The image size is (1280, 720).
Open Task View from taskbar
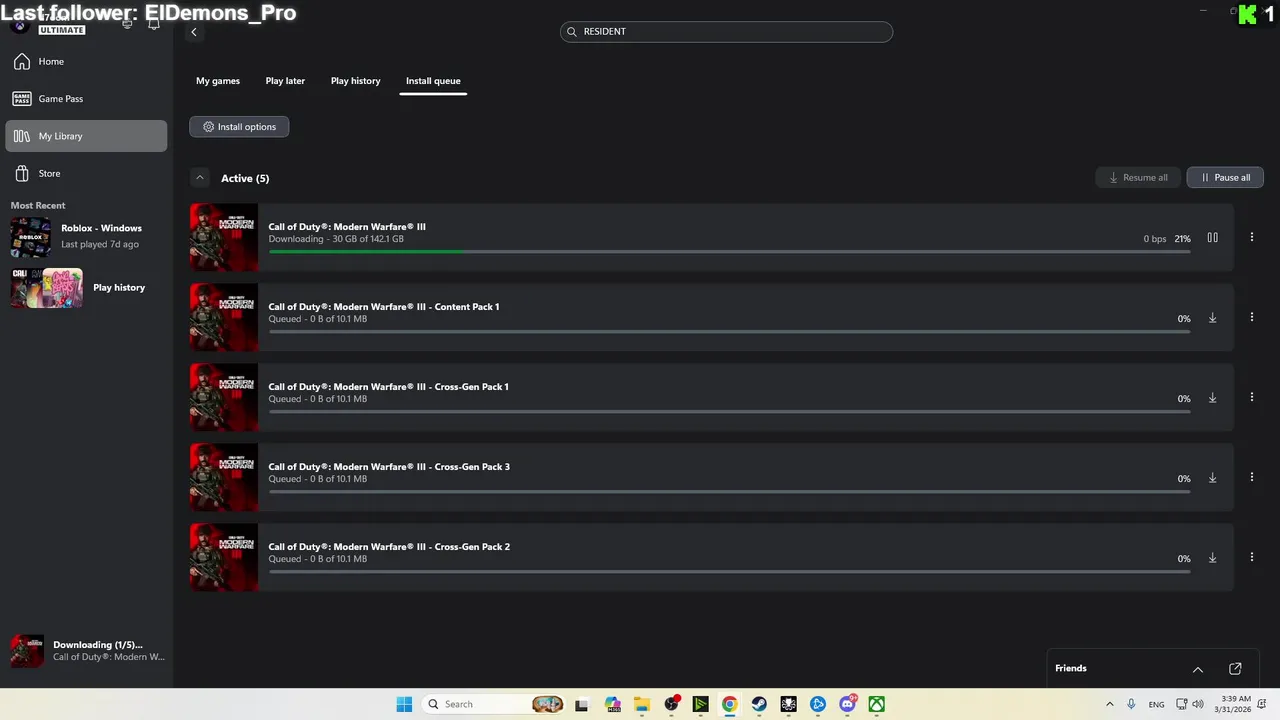[581, 704]
